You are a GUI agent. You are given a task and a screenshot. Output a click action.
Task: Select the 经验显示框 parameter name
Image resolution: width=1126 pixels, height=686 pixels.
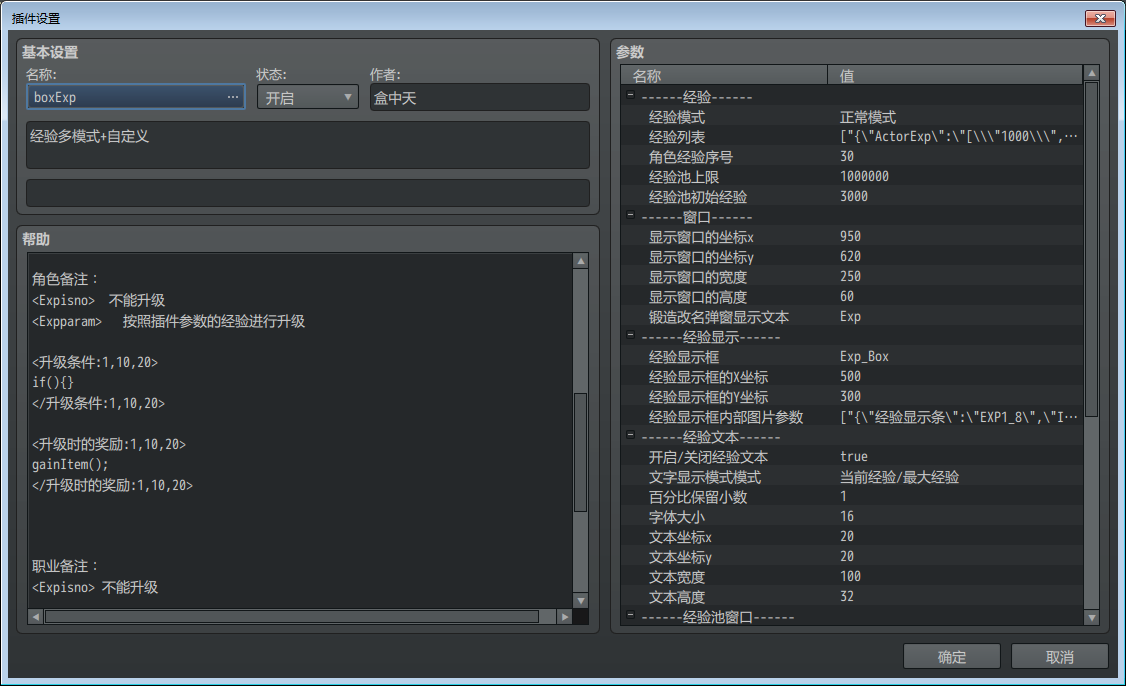[684, 356]
